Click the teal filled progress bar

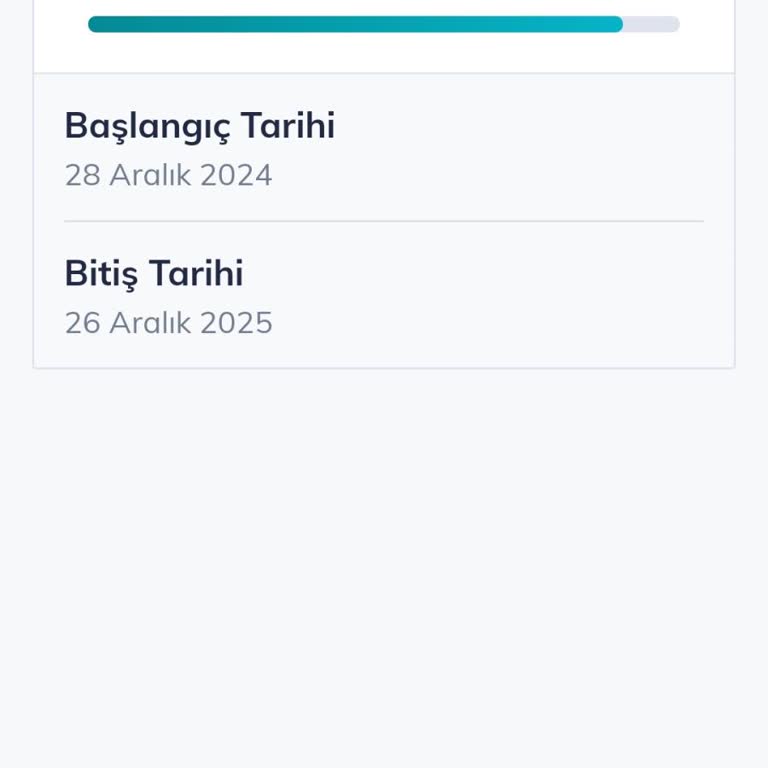355,24
